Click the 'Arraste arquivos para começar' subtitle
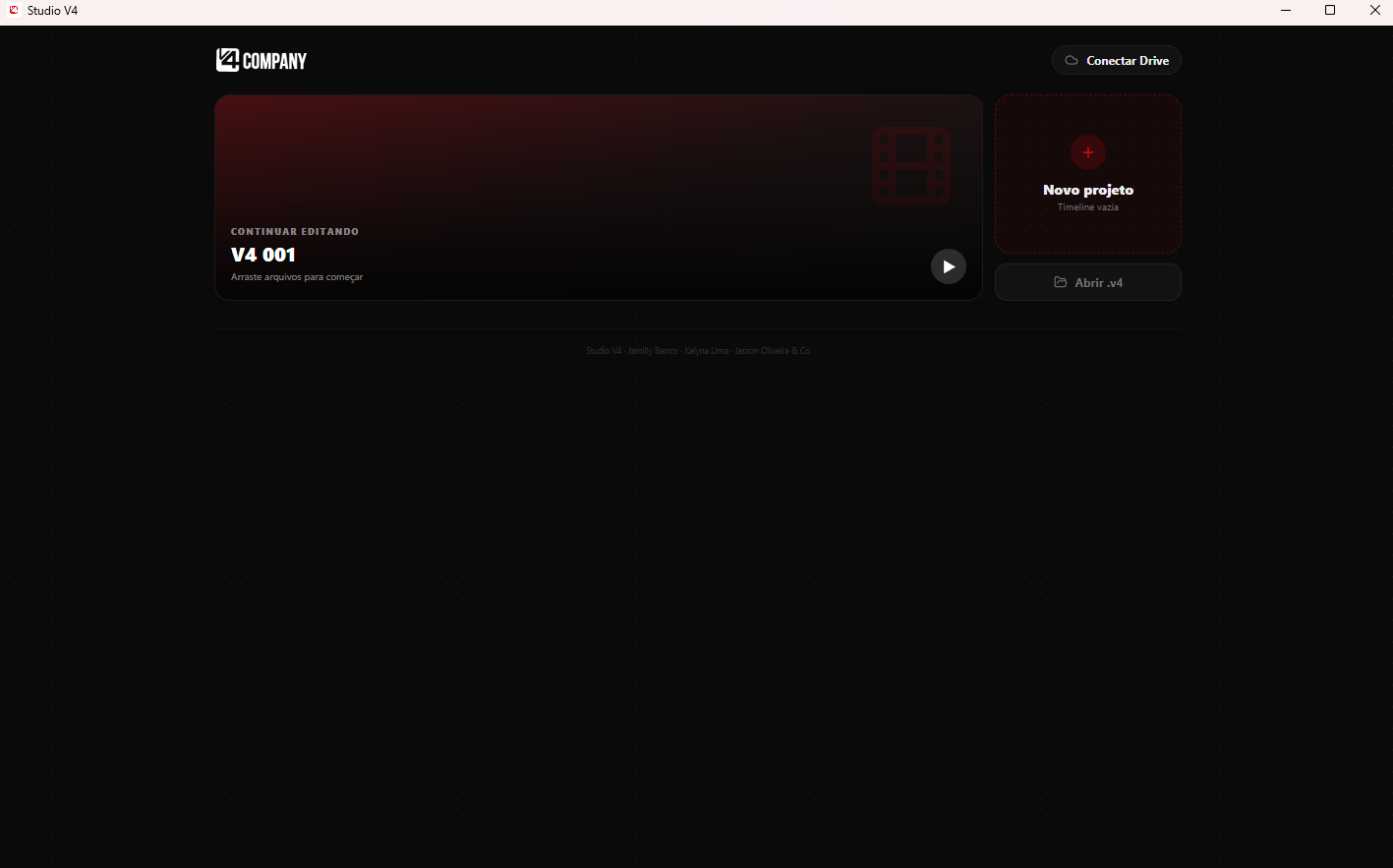 (297, 277)
